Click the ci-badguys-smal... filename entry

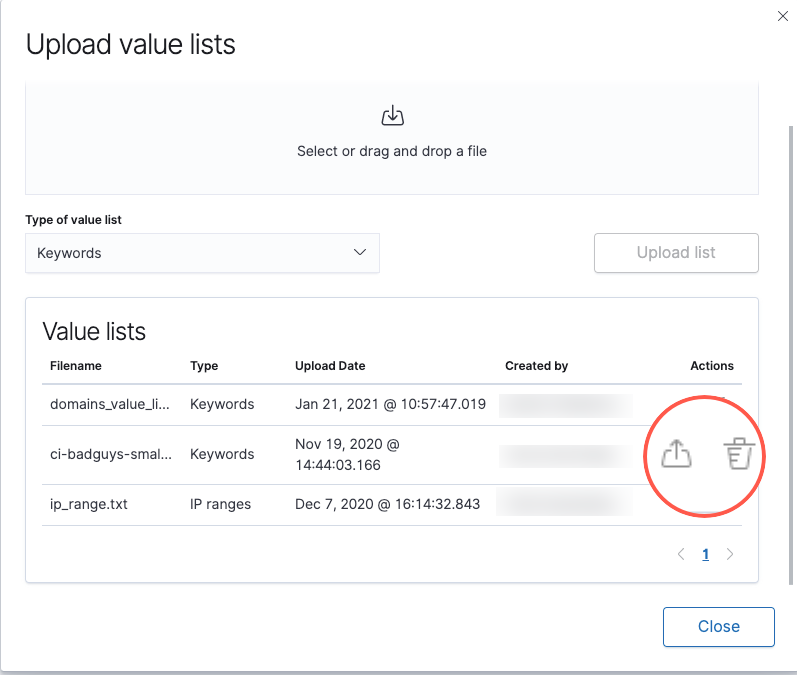tap(110, 454)
